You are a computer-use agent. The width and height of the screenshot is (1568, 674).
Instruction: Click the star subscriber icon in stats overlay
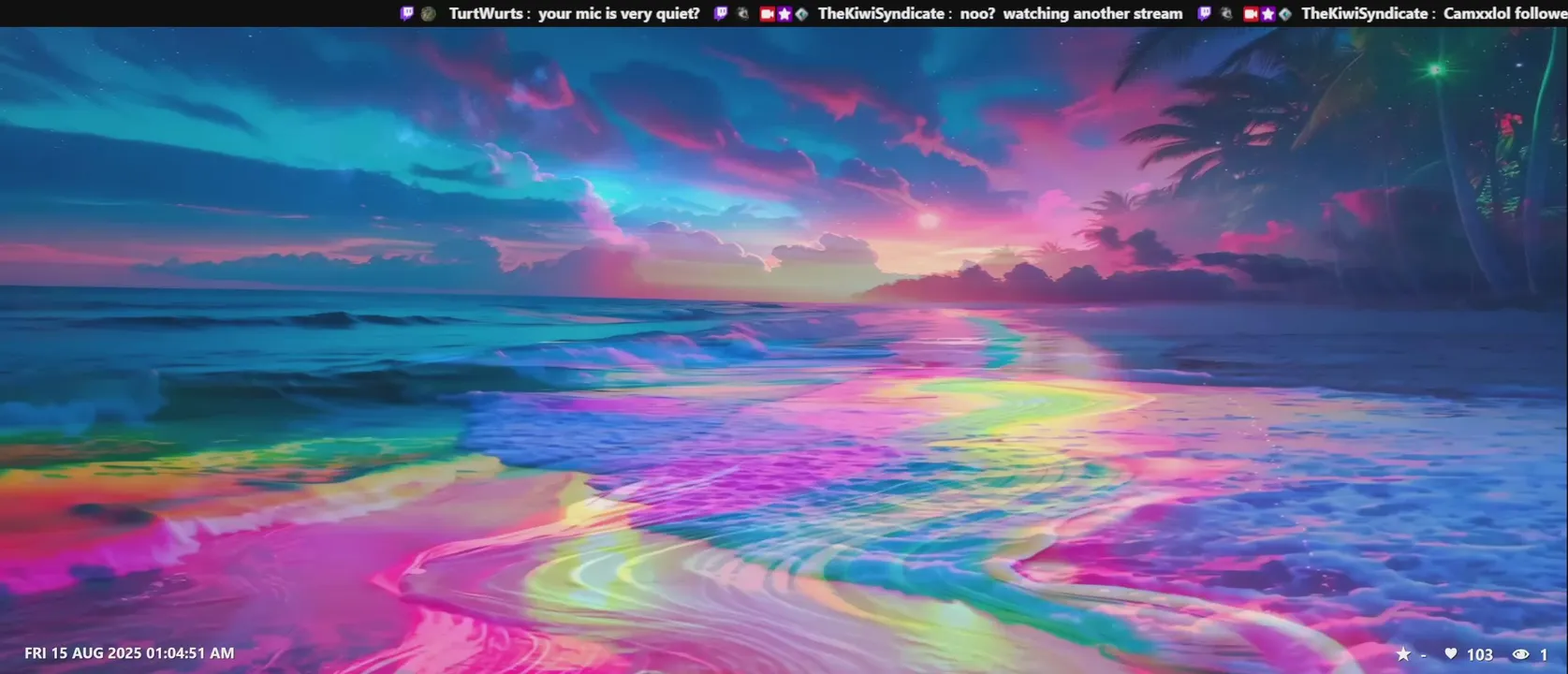[1403, 654]
